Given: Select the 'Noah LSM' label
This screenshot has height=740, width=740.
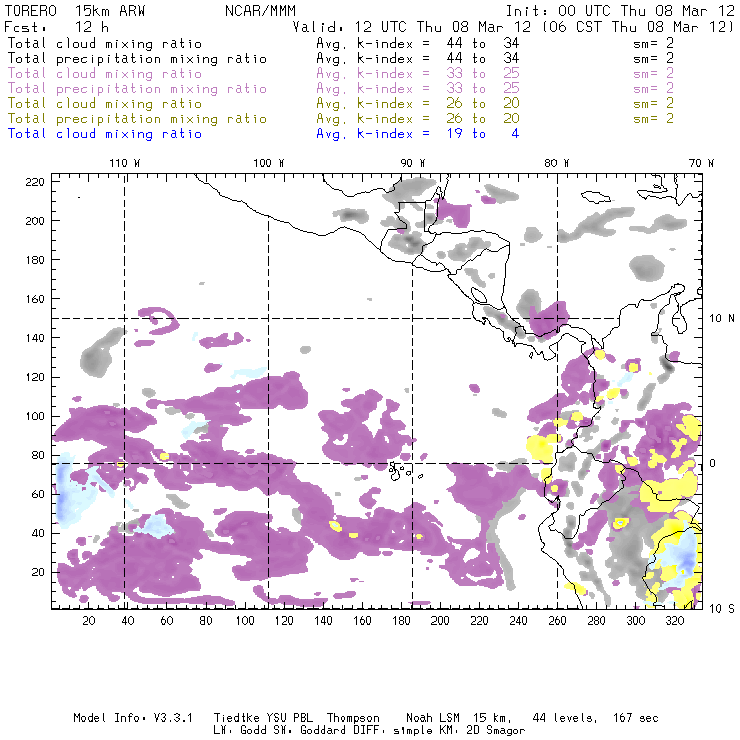Looking at the screenshot, I should tap(433, 718).
